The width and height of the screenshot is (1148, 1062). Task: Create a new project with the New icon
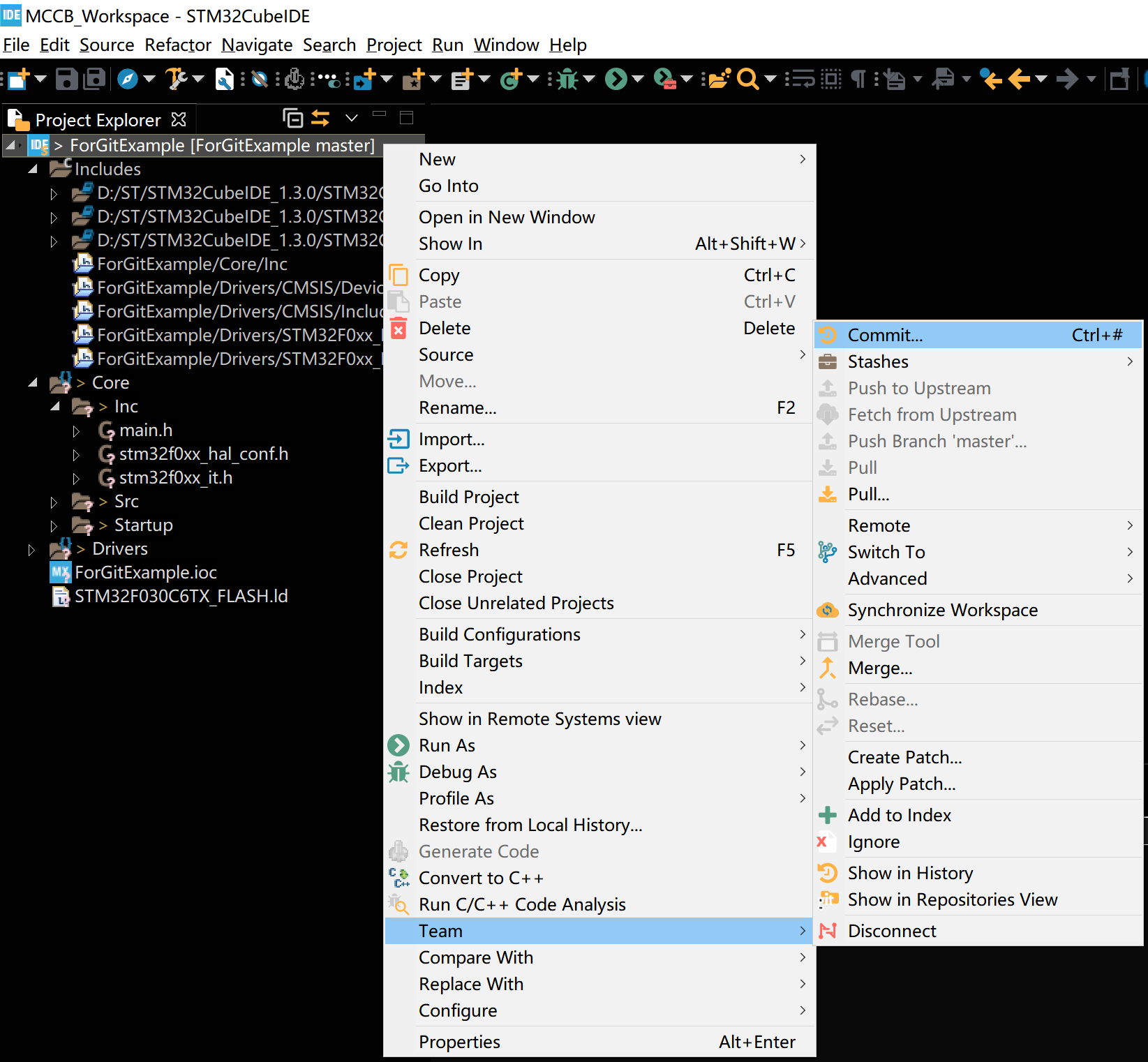pyautogui.click(x=17, y=79)
